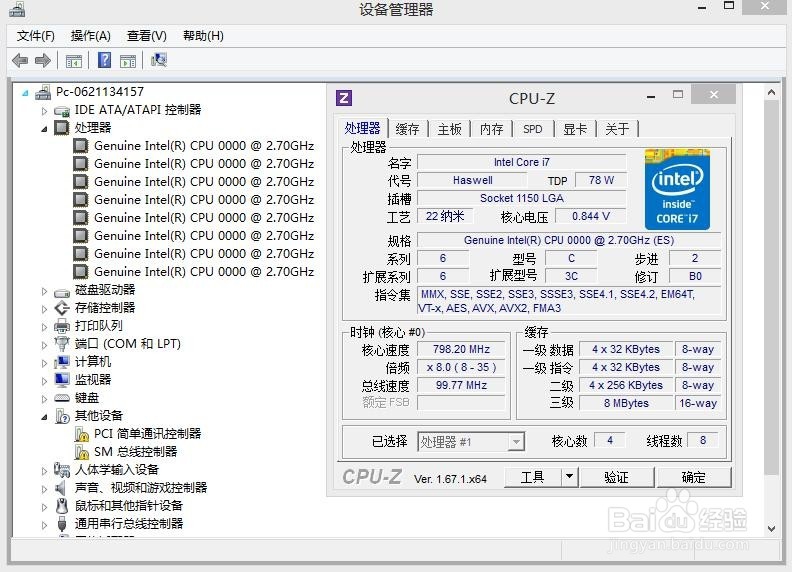
Task: Click the Intel inside Core i7 logo
Action: coord(677,189)
